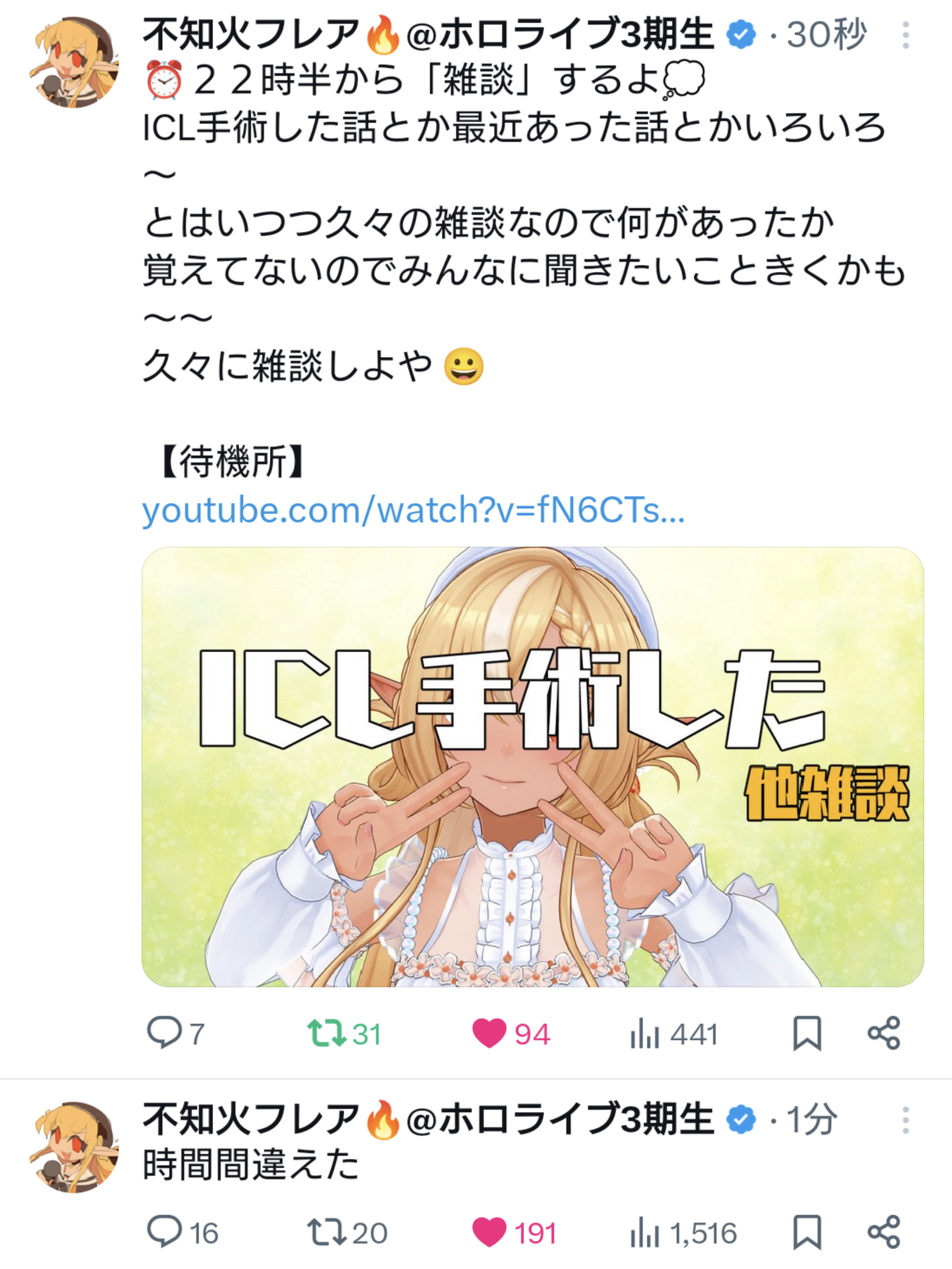Unlike the tweet with 191 likes
Viewport: 952px width, 1269px height.
(x=514, y=1233)
